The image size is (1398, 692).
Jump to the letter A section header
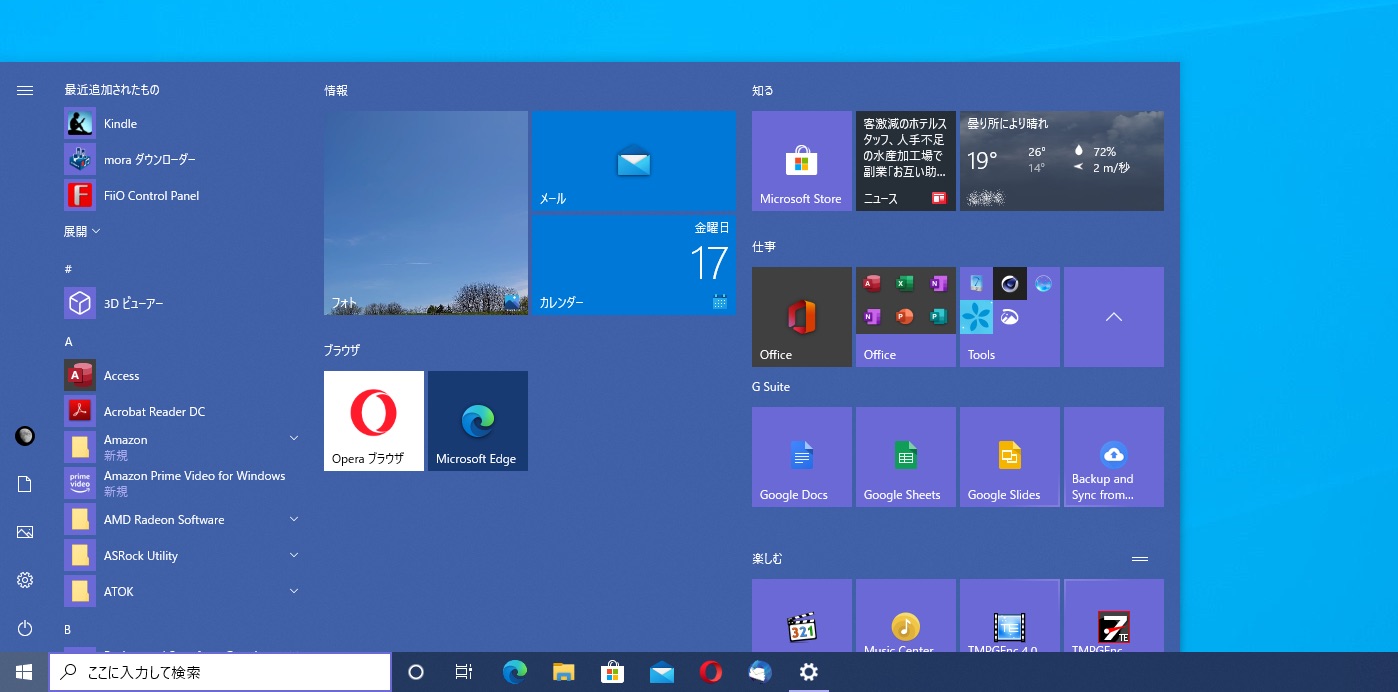click(x=69, y=342)
